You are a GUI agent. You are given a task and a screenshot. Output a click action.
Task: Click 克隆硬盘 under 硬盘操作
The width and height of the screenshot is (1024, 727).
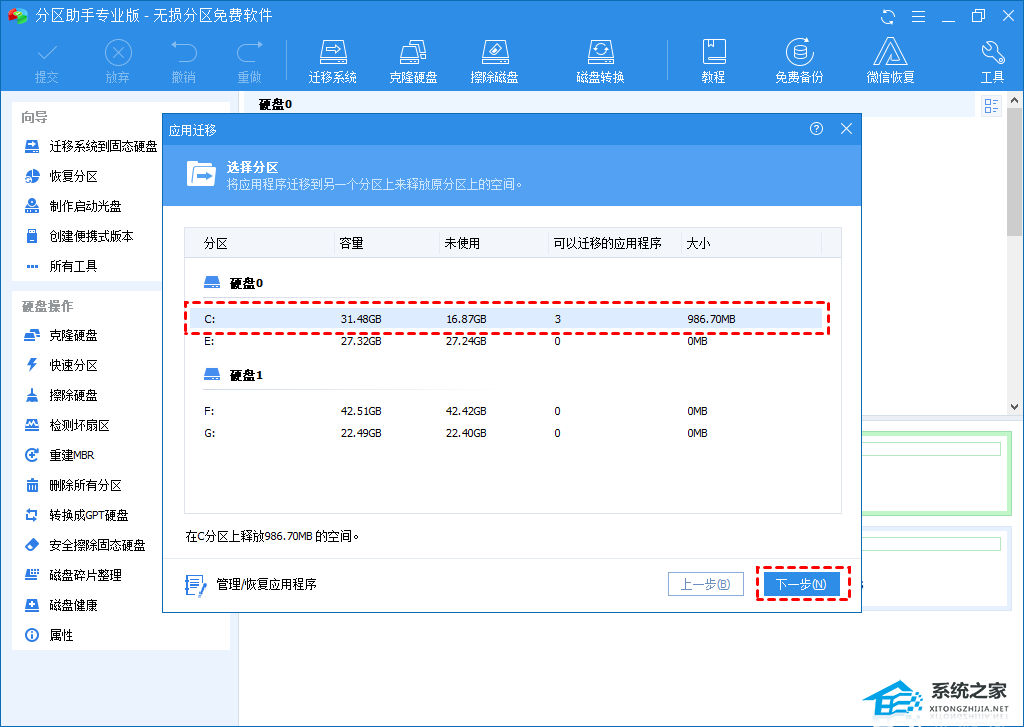[61, 336]
